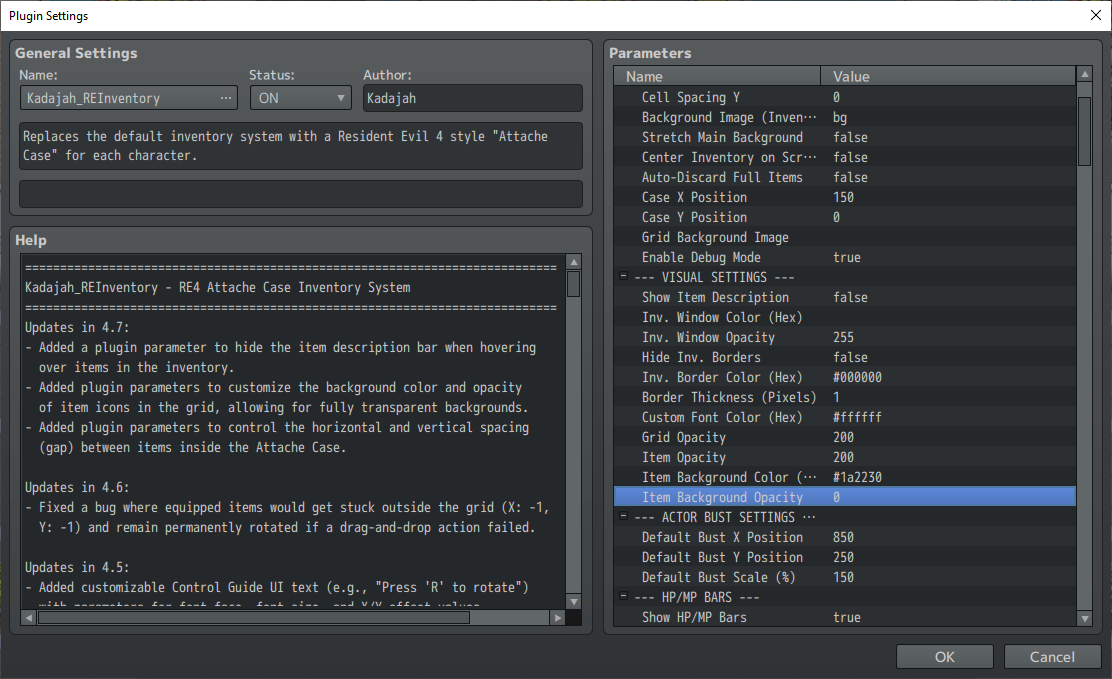The image size is (1112, 679).
Task: Click the bg value of Background Image
Action: click(x=840, y=117)
